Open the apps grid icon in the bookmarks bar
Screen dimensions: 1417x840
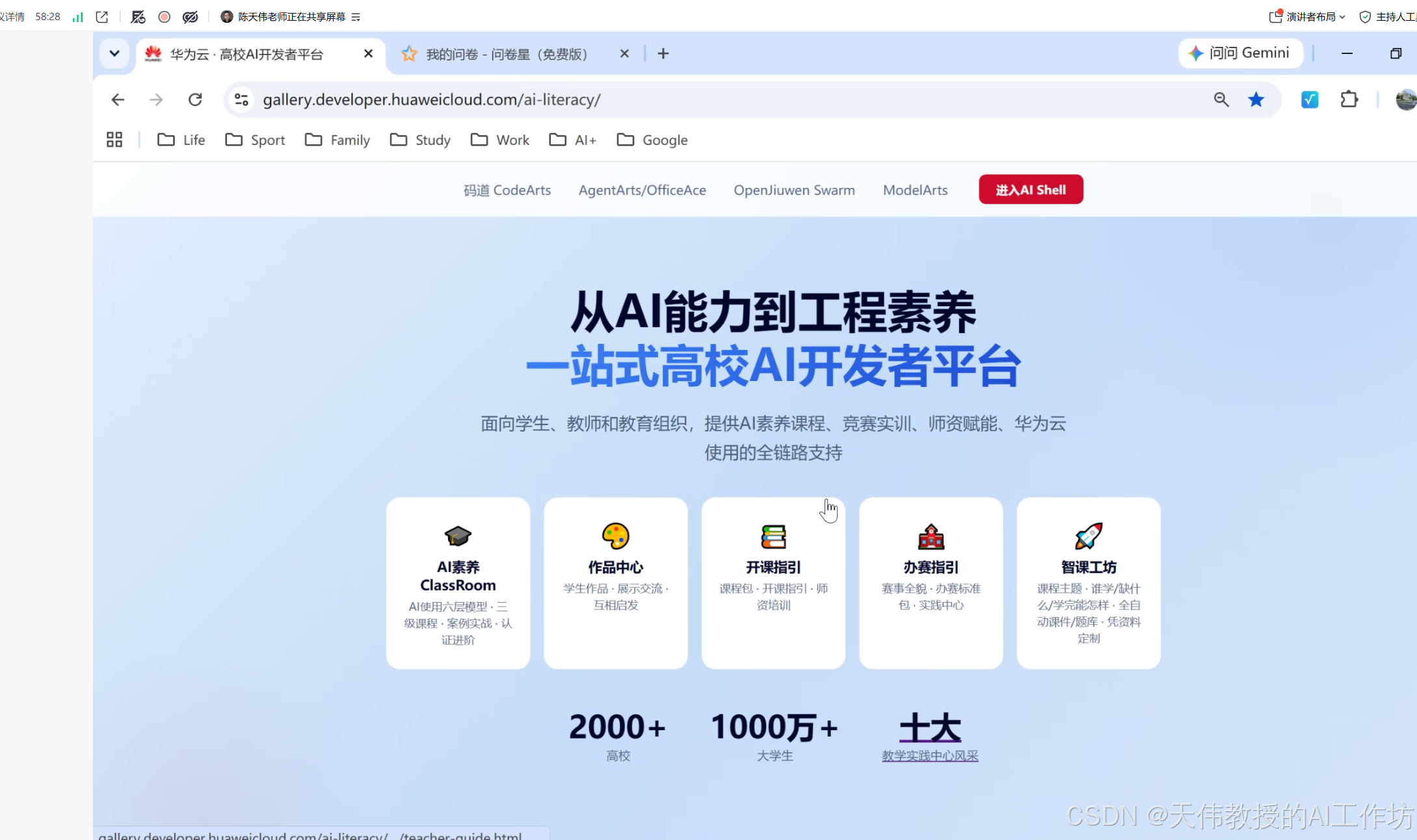point(114,140)
